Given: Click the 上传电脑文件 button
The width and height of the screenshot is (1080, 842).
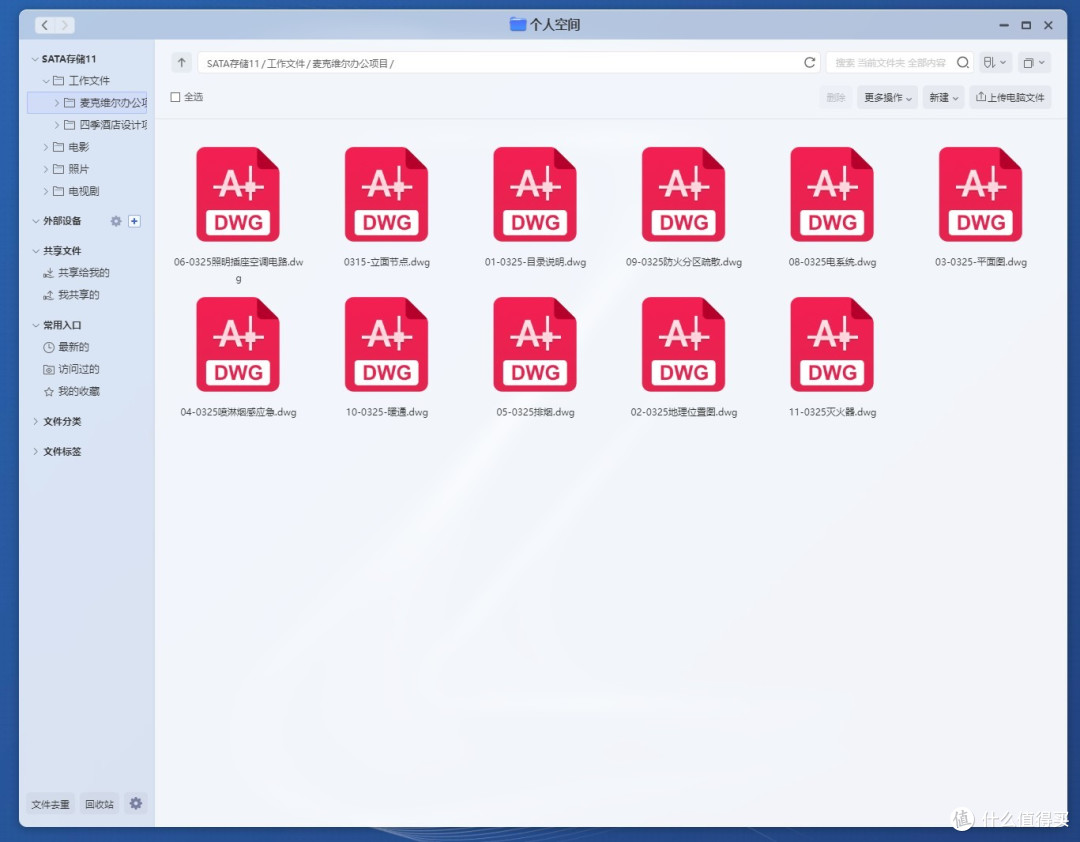Looking at the screenshot, I should [1010, 98].
